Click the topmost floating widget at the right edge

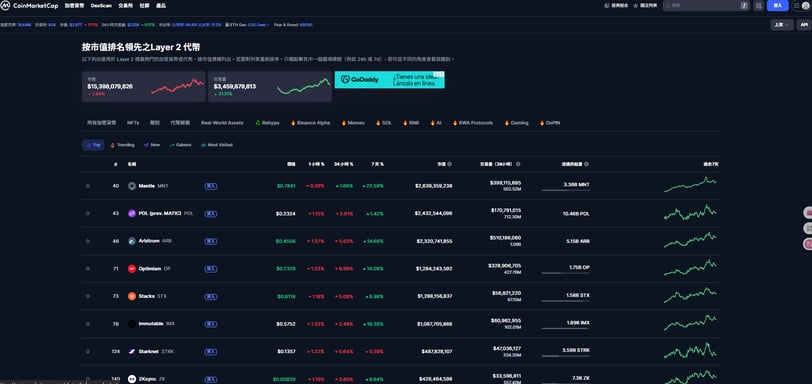[x=807, y=213]
